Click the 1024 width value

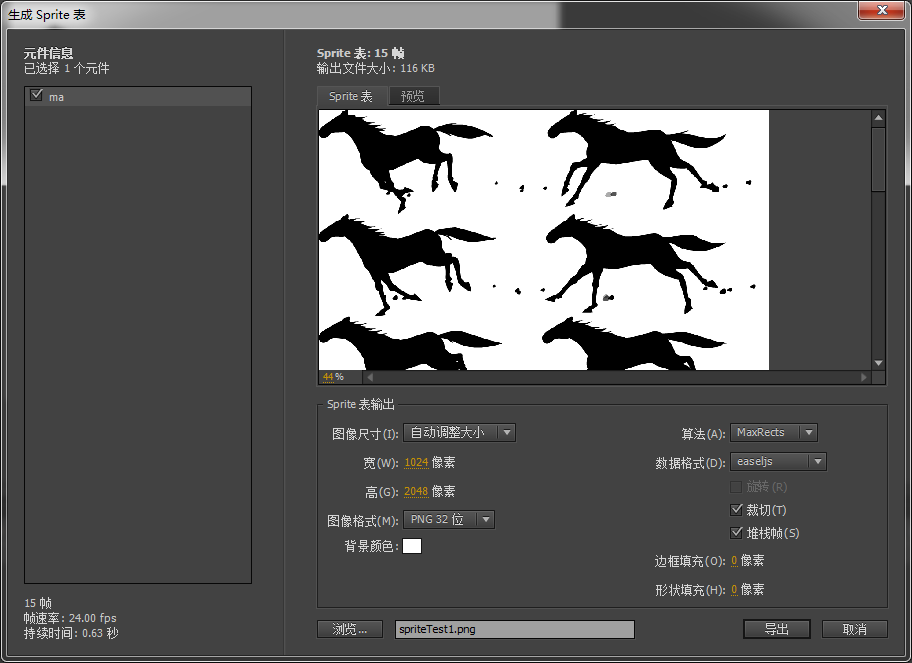tap(416, 462)
